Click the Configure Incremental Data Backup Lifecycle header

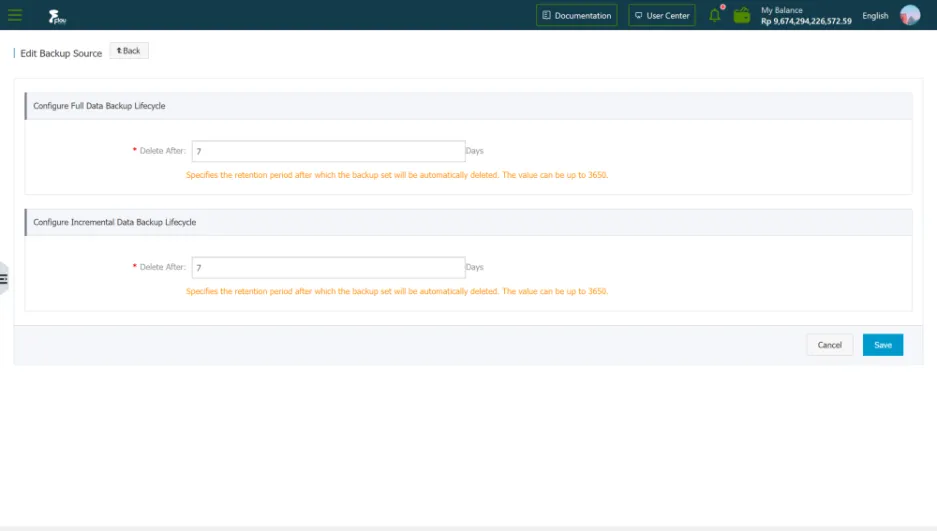click(x=114, y=222)
